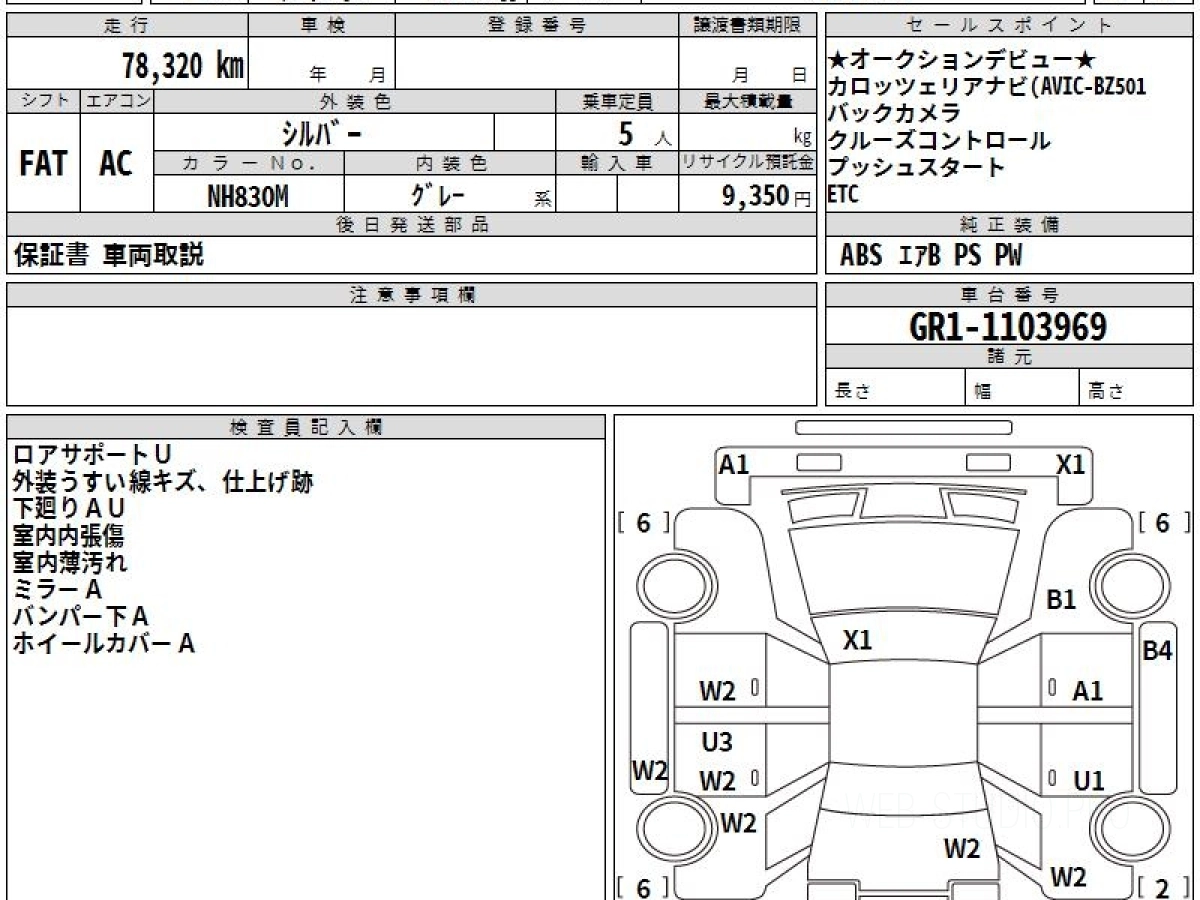Select inspector note ロアサポートU
Image resolution: width=1200 pixels, height=900 pixels.
(92, 455)
